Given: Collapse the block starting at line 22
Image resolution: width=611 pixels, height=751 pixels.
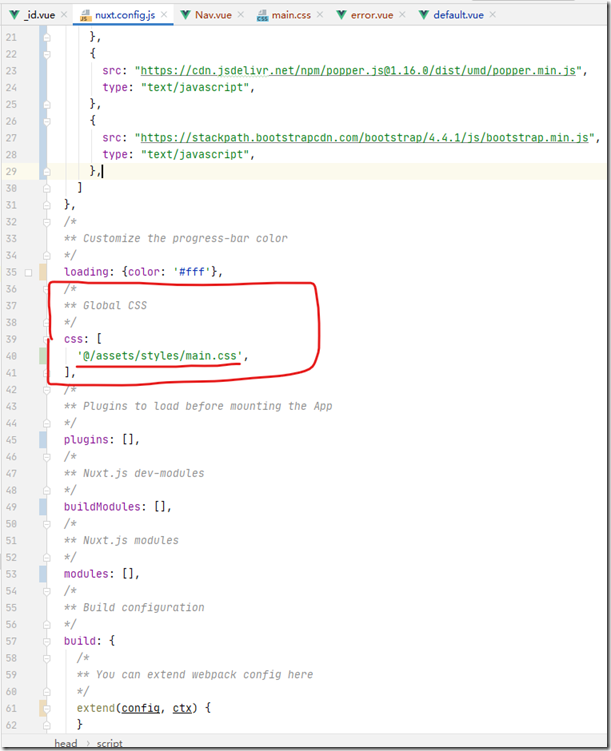Looking at the screenshot, I should 46,54.
